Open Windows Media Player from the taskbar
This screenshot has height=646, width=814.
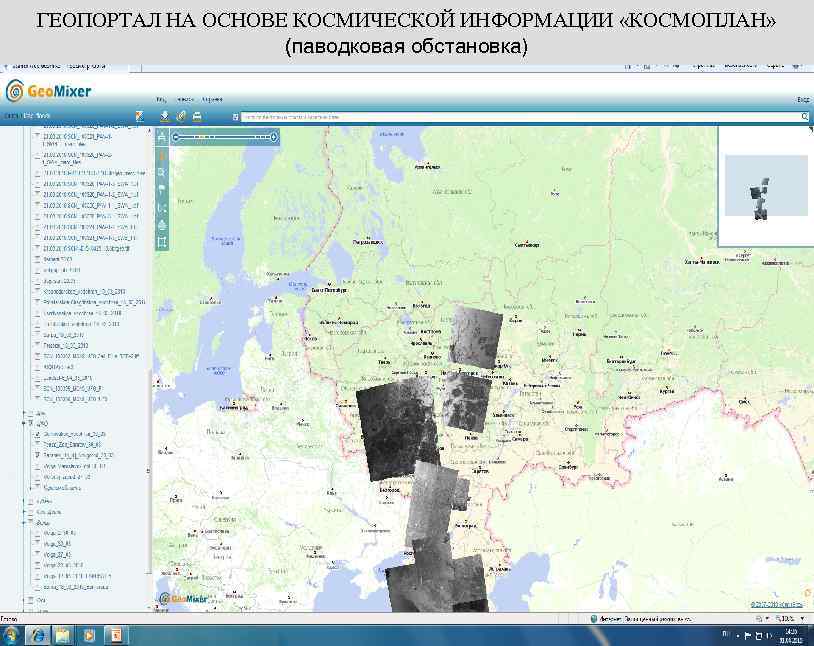[x=89, y=636]
